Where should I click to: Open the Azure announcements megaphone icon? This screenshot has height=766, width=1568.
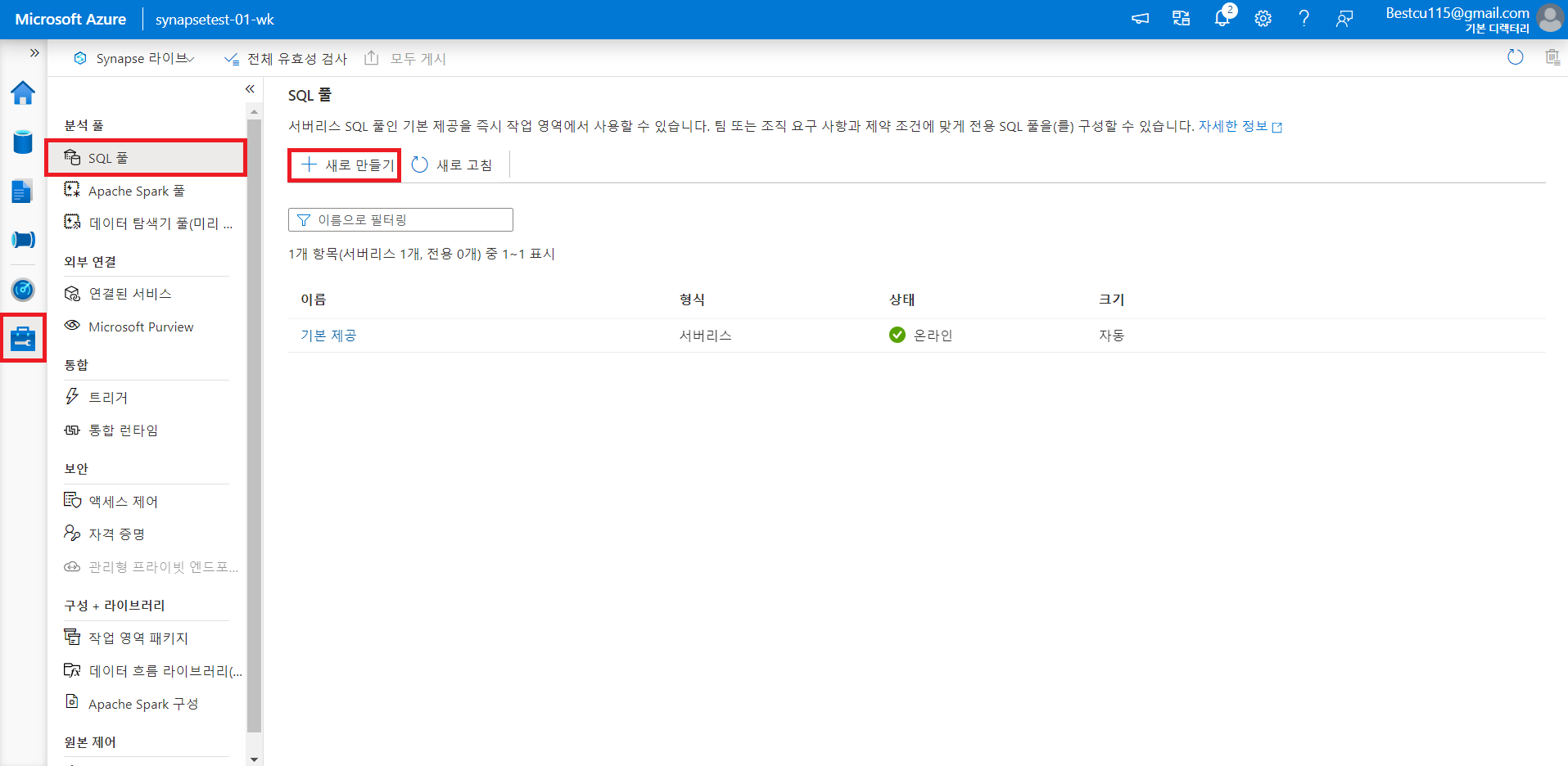pos(1140,19)
